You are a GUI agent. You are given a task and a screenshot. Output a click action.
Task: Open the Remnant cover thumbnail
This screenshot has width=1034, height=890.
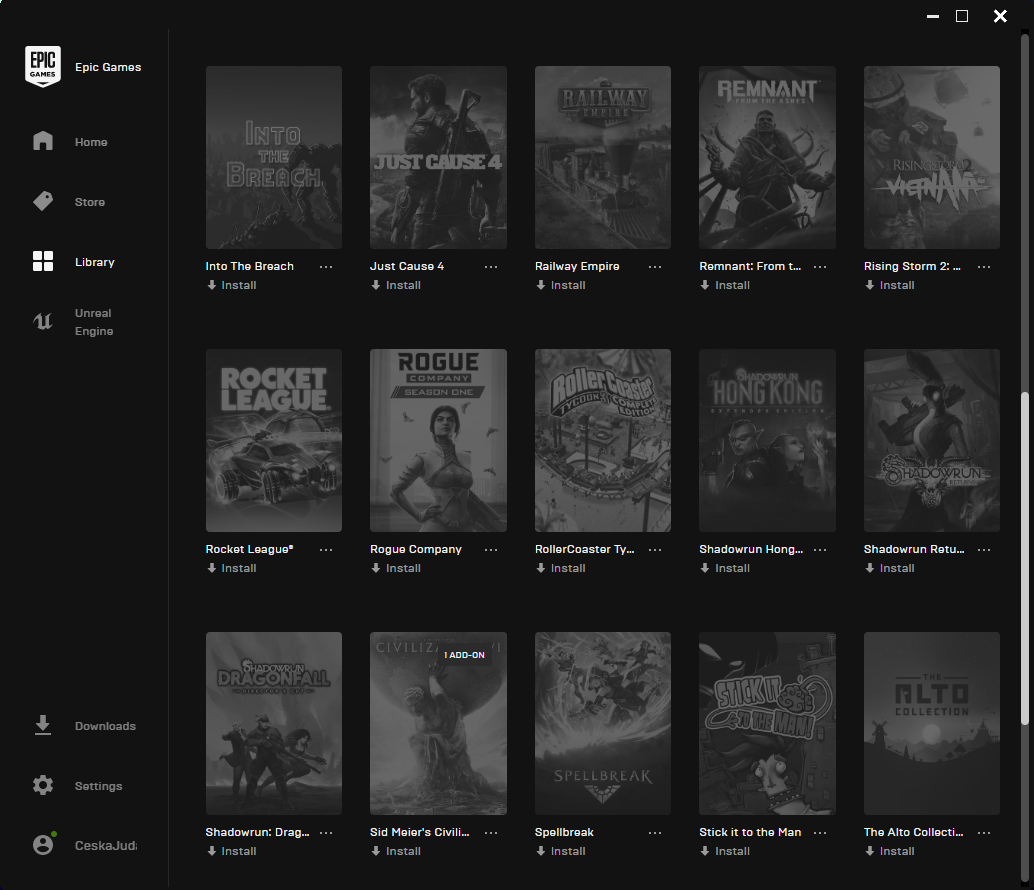(x=768, y=158)
